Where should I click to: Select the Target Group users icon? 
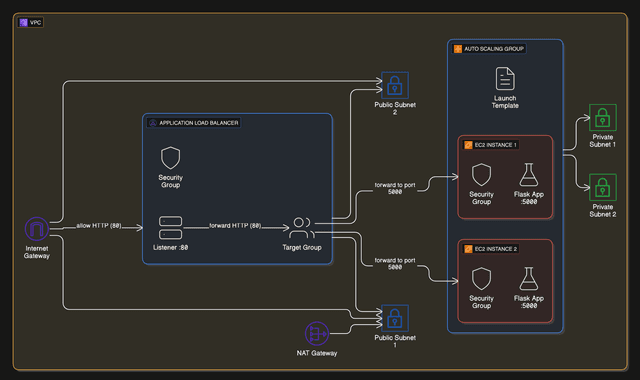(x=302, y=228)
